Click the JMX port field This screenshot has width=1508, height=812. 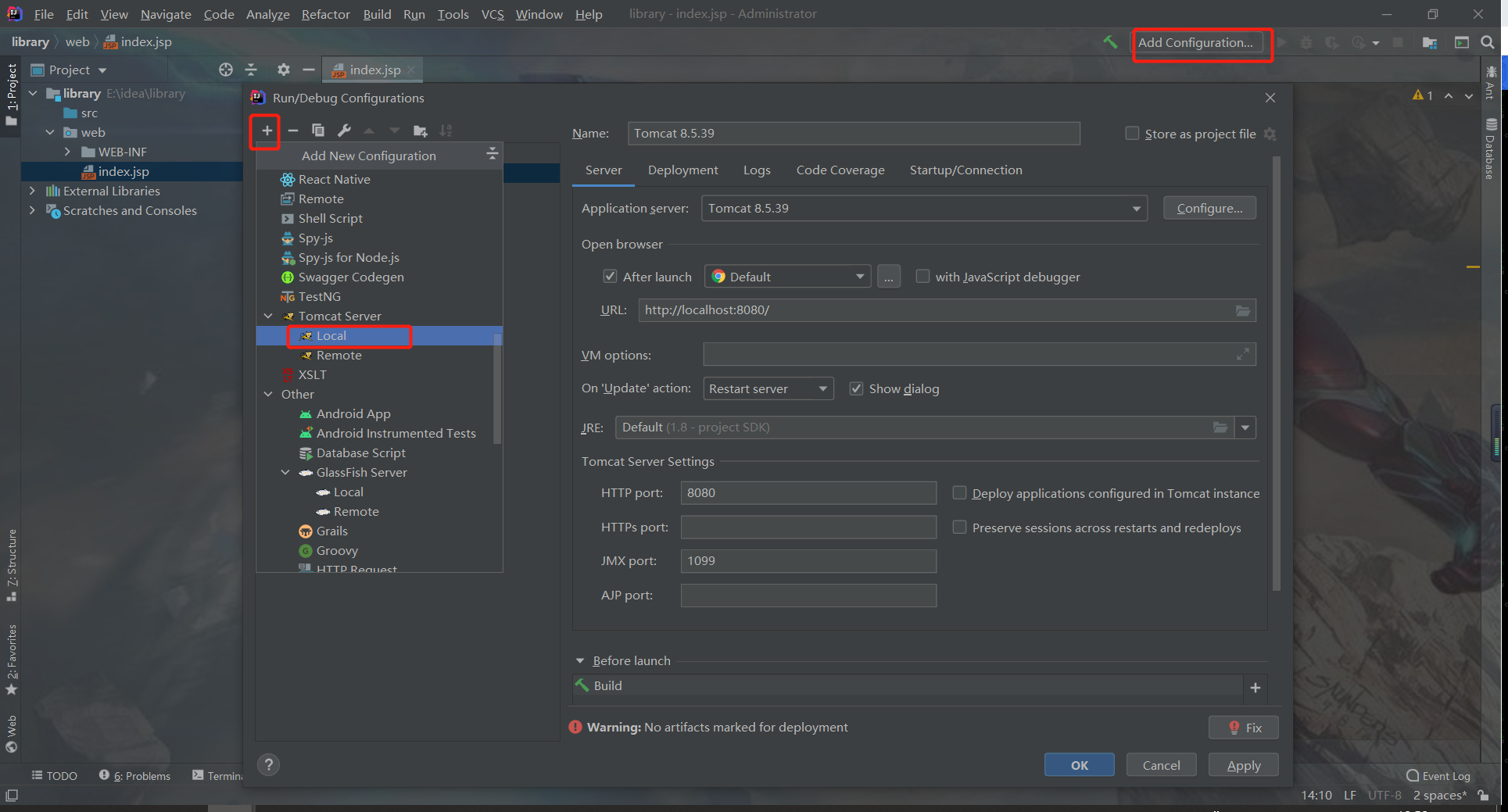[x=808, y=561]
